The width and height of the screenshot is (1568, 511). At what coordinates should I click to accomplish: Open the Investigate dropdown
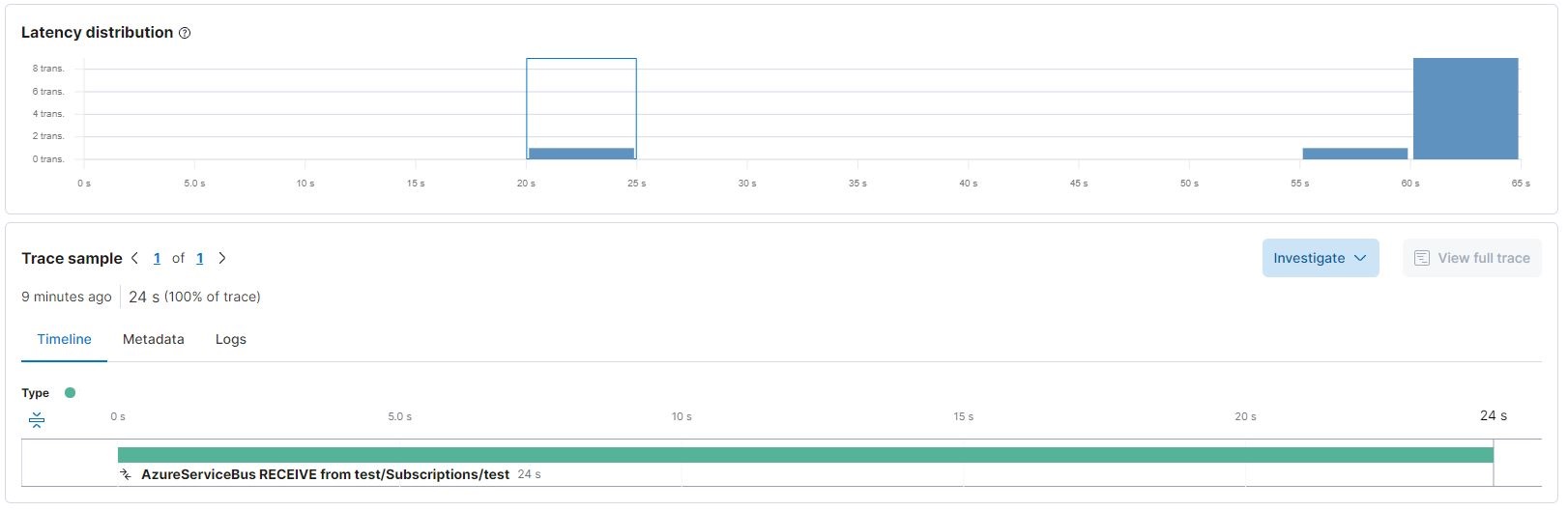click(1320, 258)
